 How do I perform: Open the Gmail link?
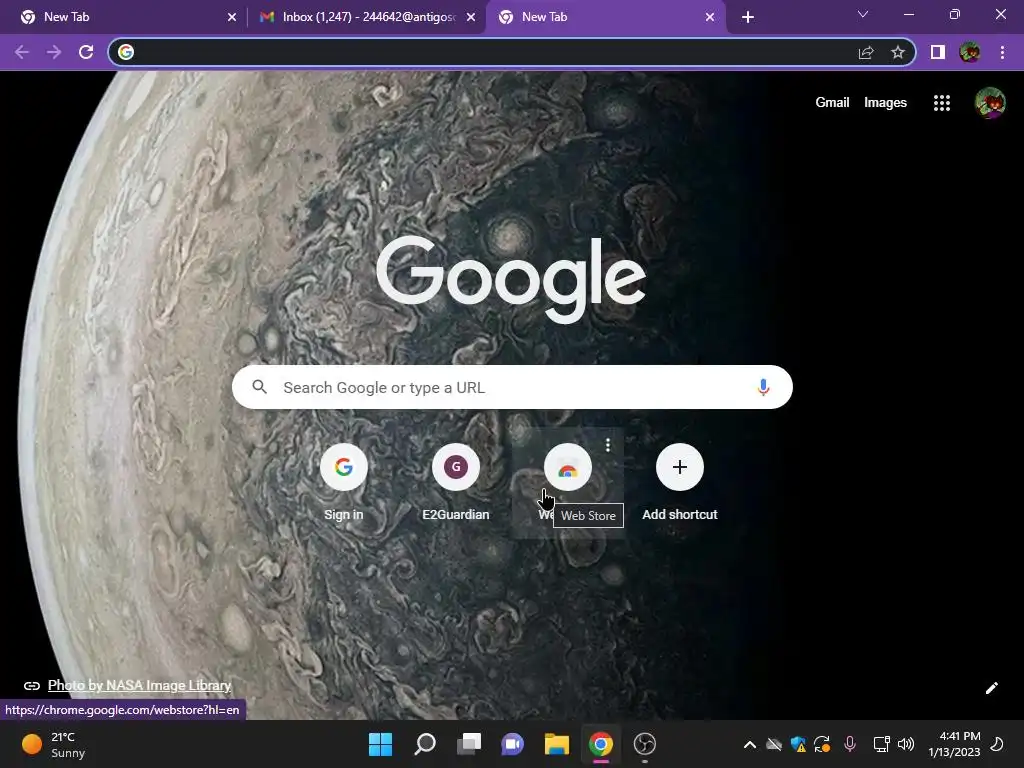832,103
